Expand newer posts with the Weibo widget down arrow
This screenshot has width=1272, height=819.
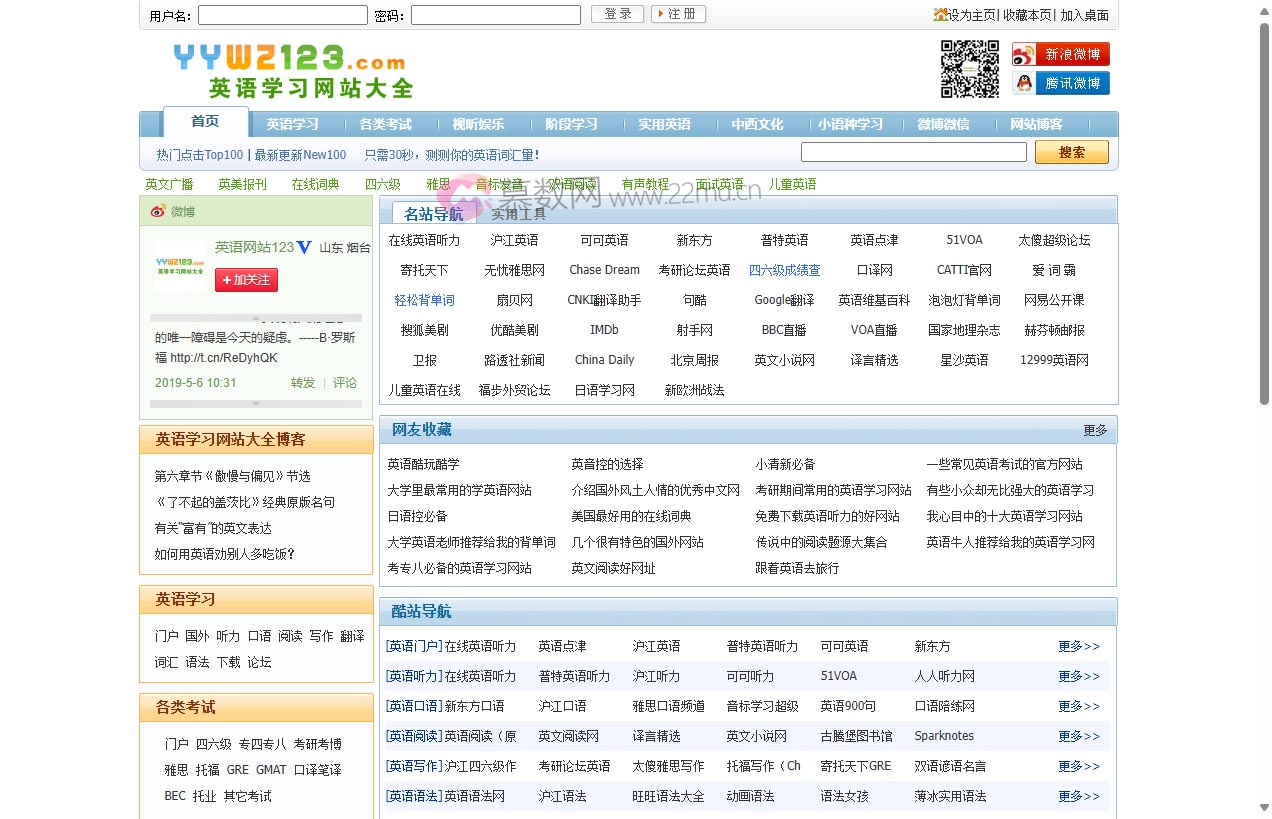point(255,403)
